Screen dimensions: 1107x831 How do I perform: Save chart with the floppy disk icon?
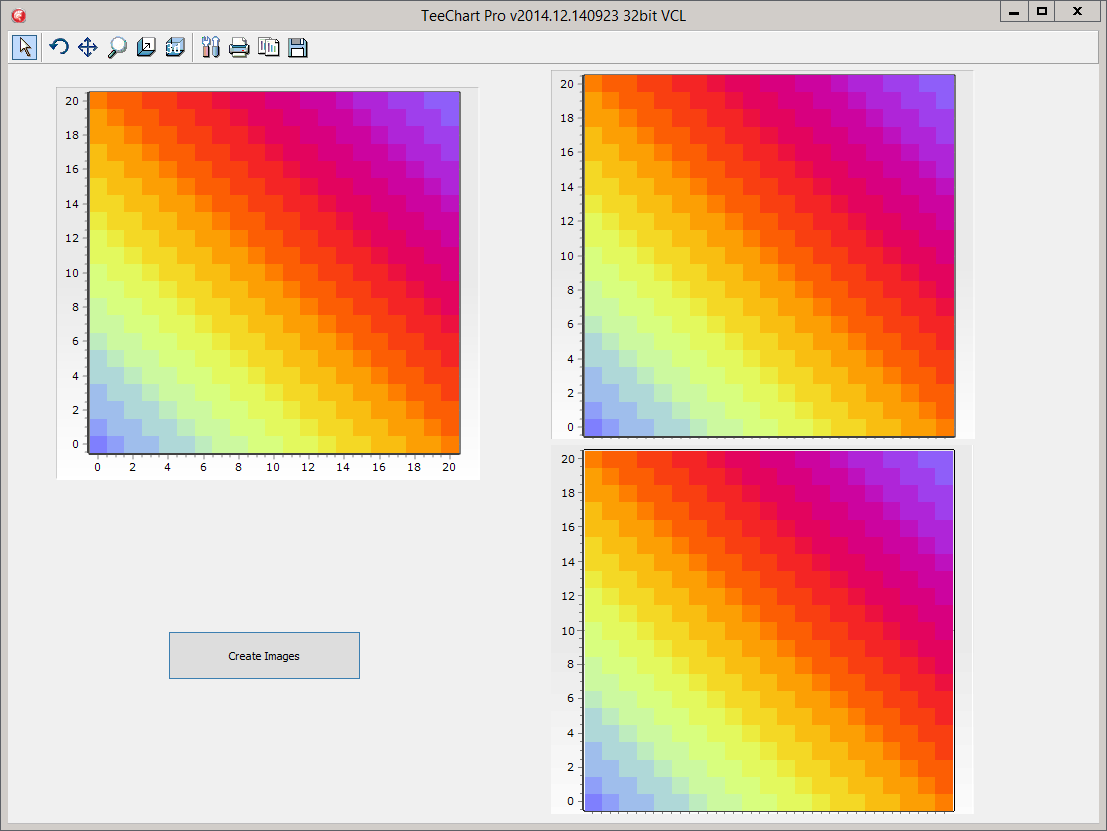tap(298, 47)
